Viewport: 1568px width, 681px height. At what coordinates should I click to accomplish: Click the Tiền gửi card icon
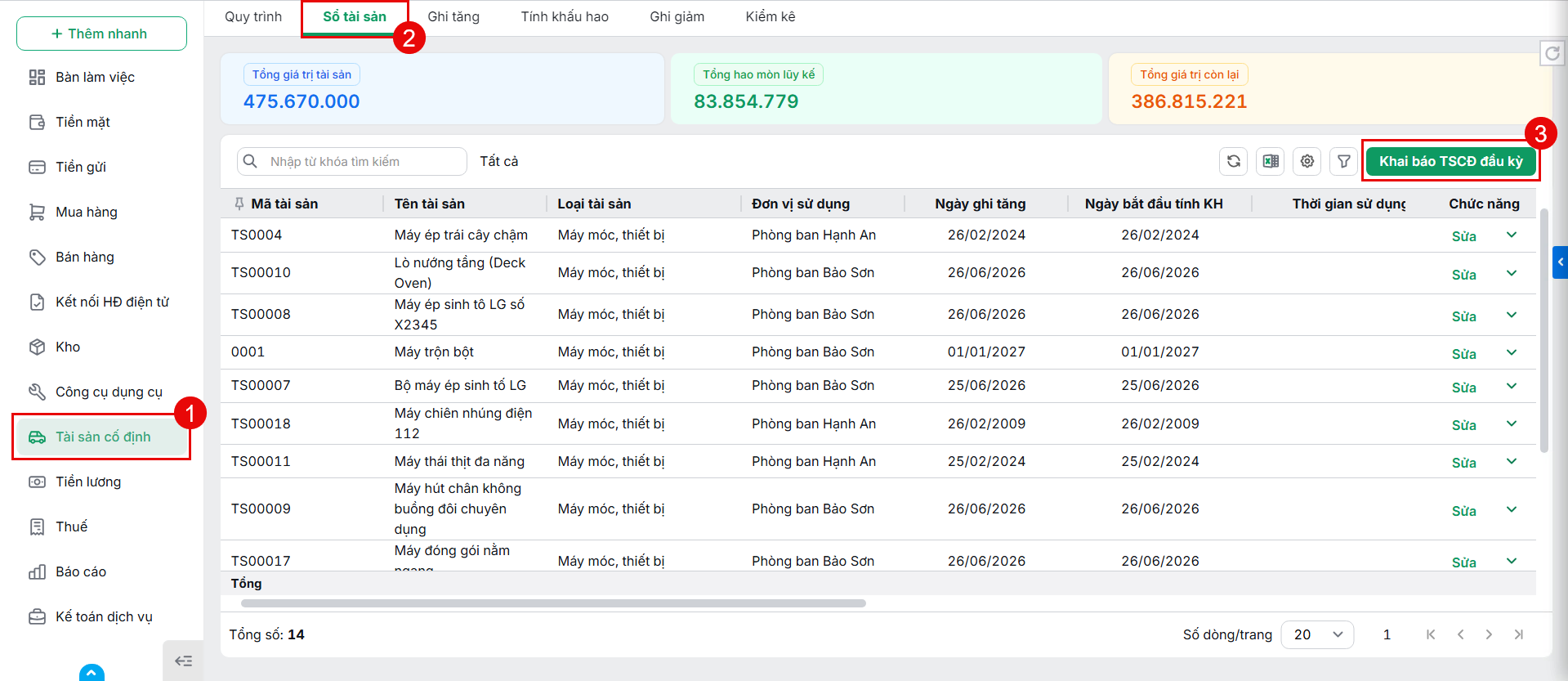[37, 167]
